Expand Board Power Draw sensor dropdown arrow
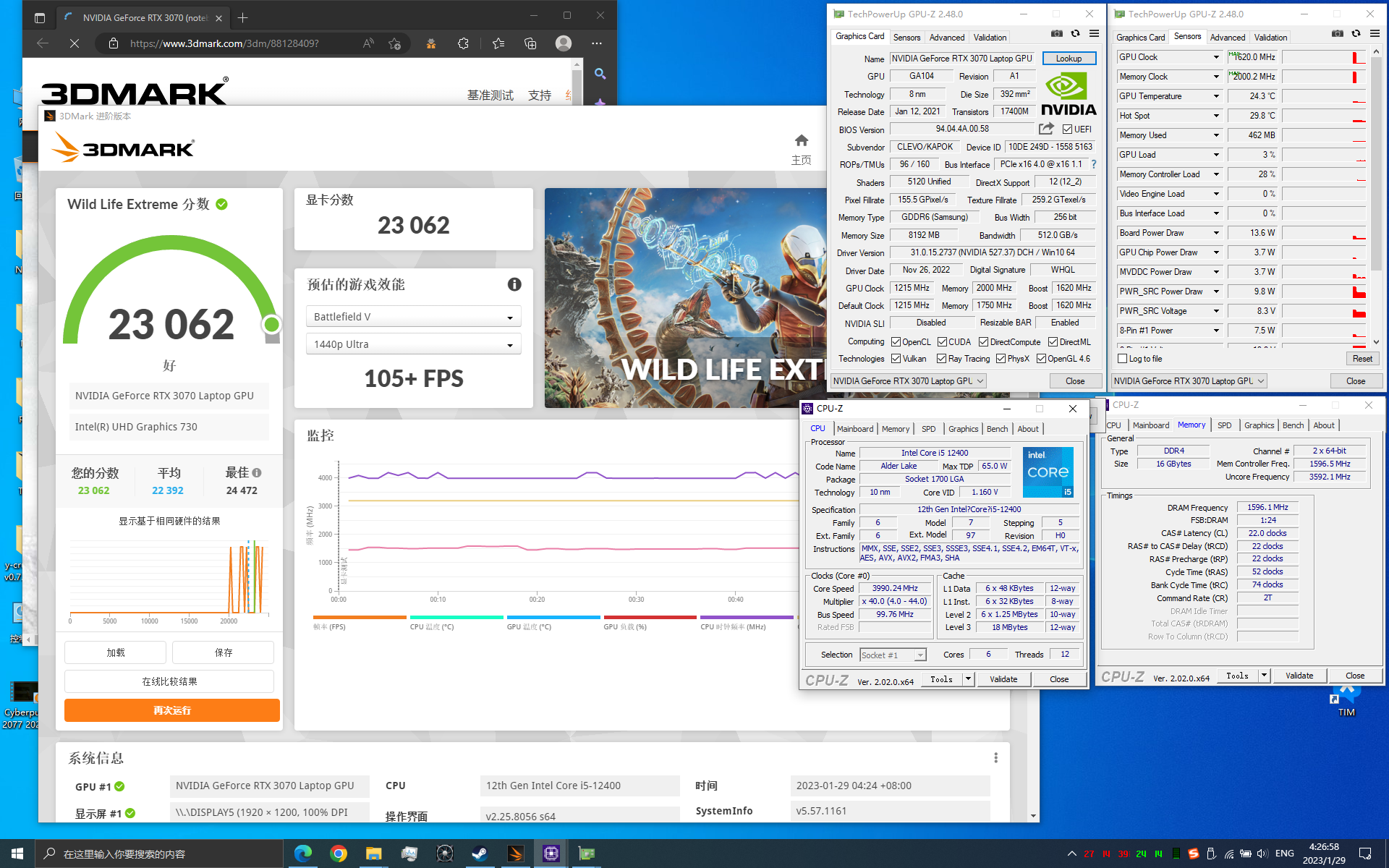This screenshot has width=1389, height=868. (1216, 233)
